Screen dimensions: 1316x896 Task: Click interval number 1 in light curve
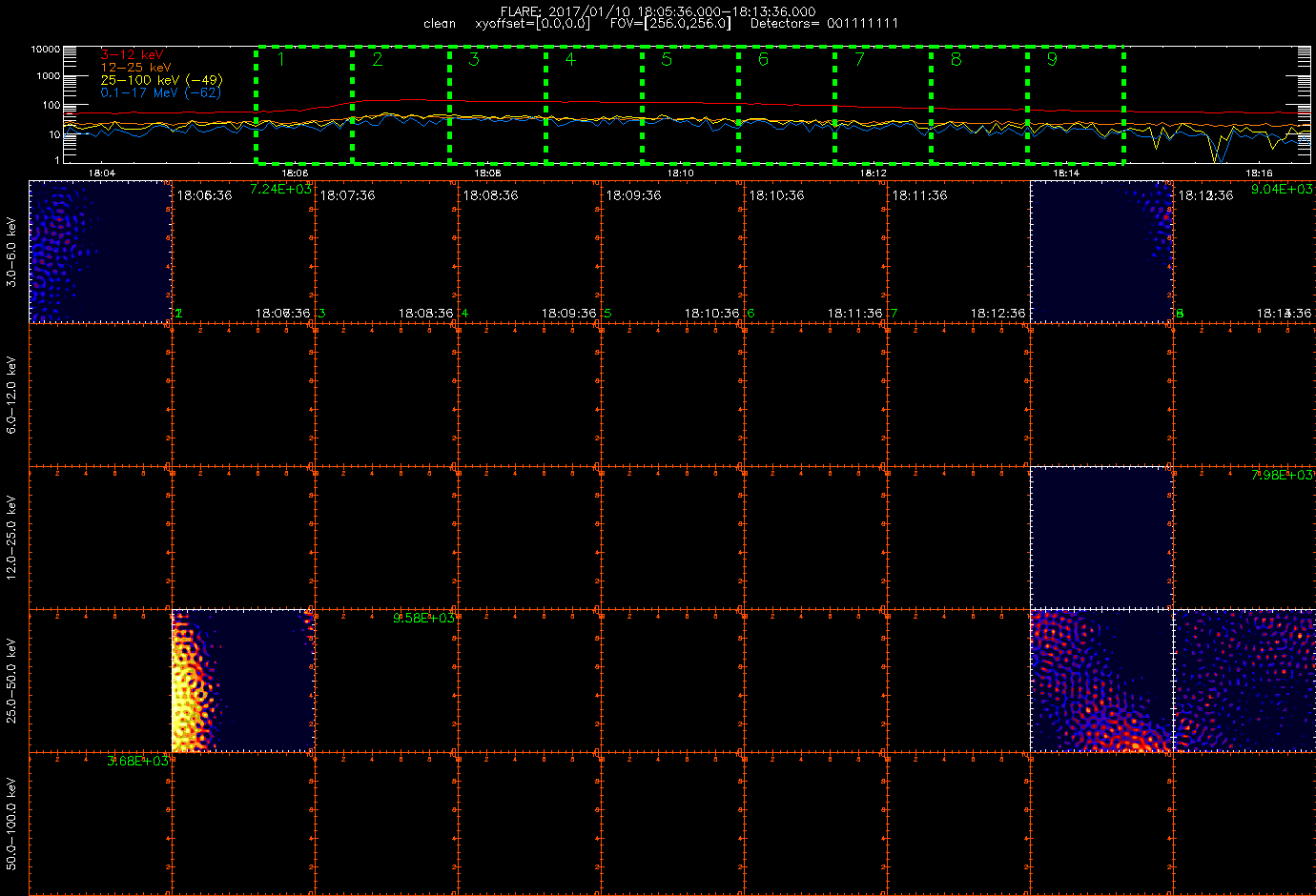[x=280, y=59]
